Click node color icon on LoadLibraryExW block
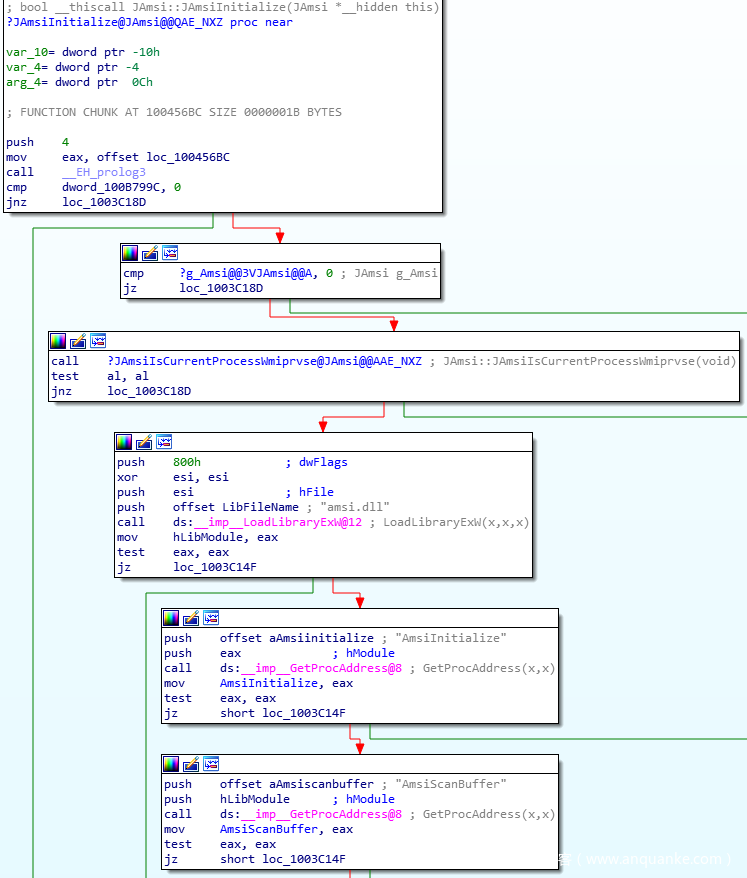The image size is (747, 878). point(124,441)
